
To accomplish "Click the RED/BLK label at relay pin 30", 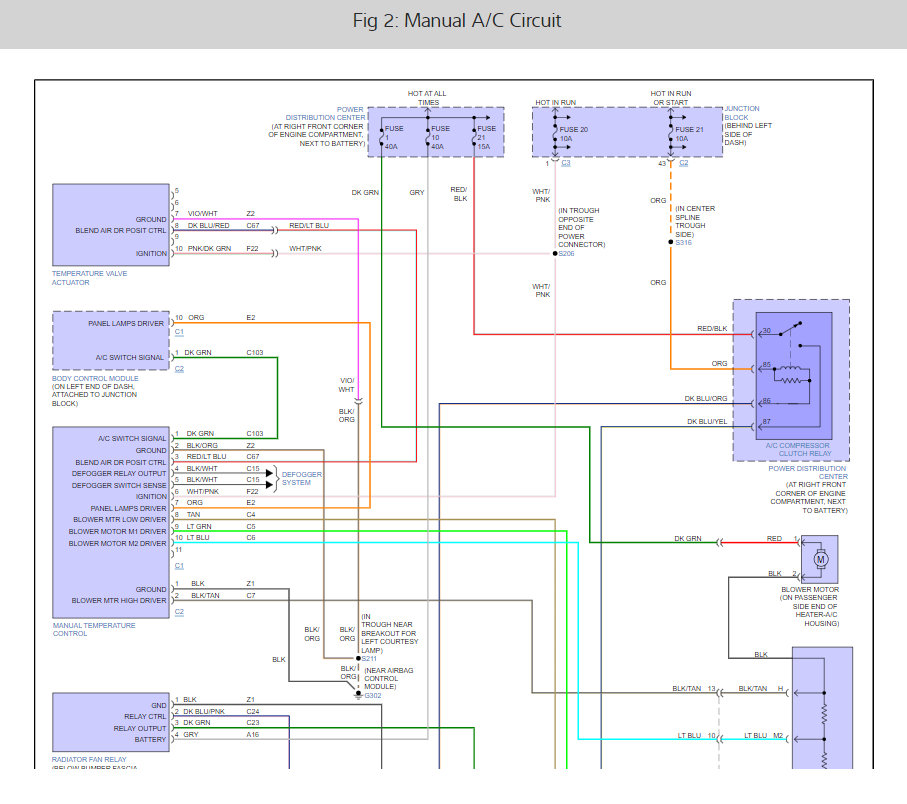I will (712, 329).
